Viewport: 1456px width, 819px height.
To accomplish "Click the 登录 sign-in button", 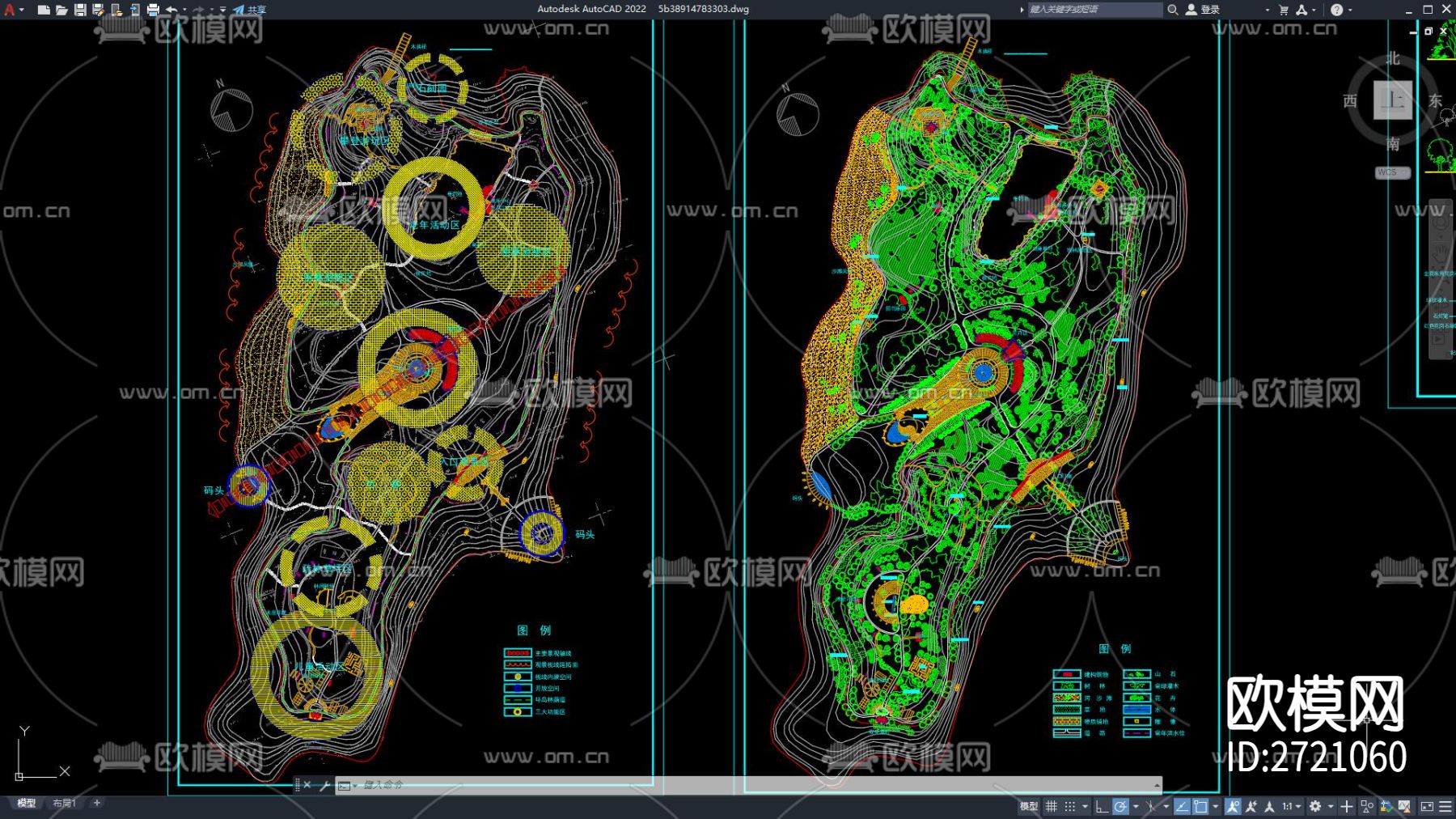I will (x=1203, y=10).
